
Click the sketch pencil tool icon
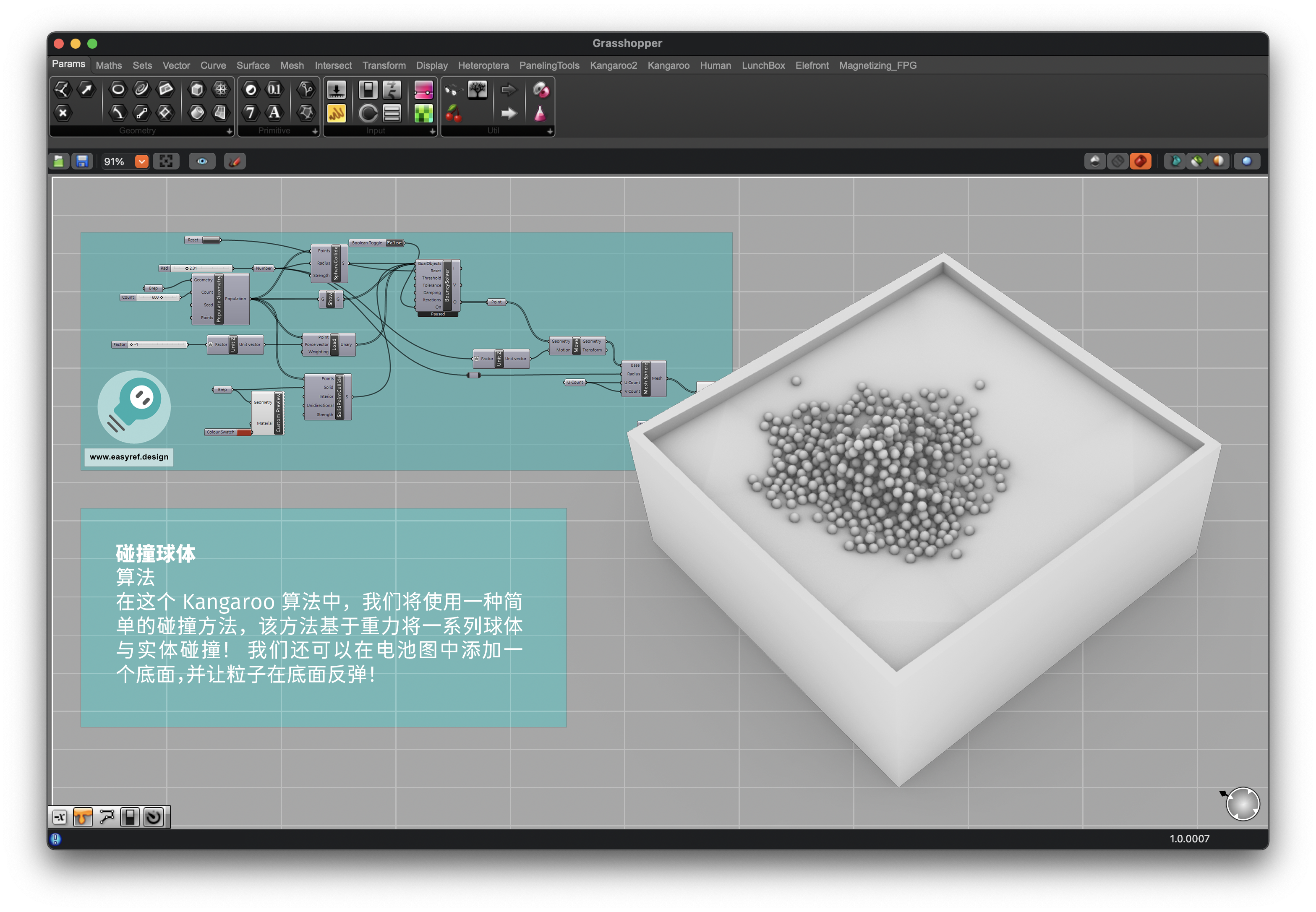[235, 162]
